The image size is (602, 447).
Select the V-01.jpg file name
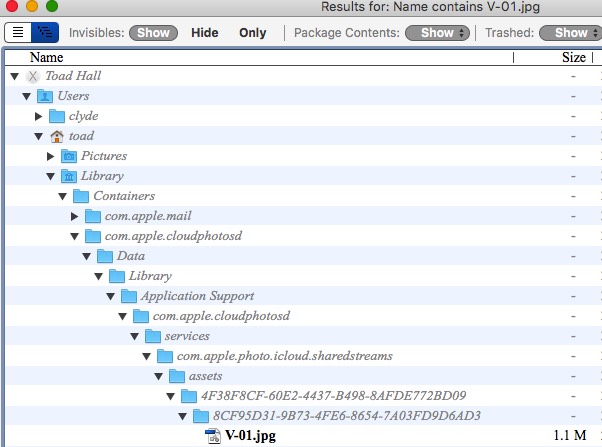pos(250,435)
